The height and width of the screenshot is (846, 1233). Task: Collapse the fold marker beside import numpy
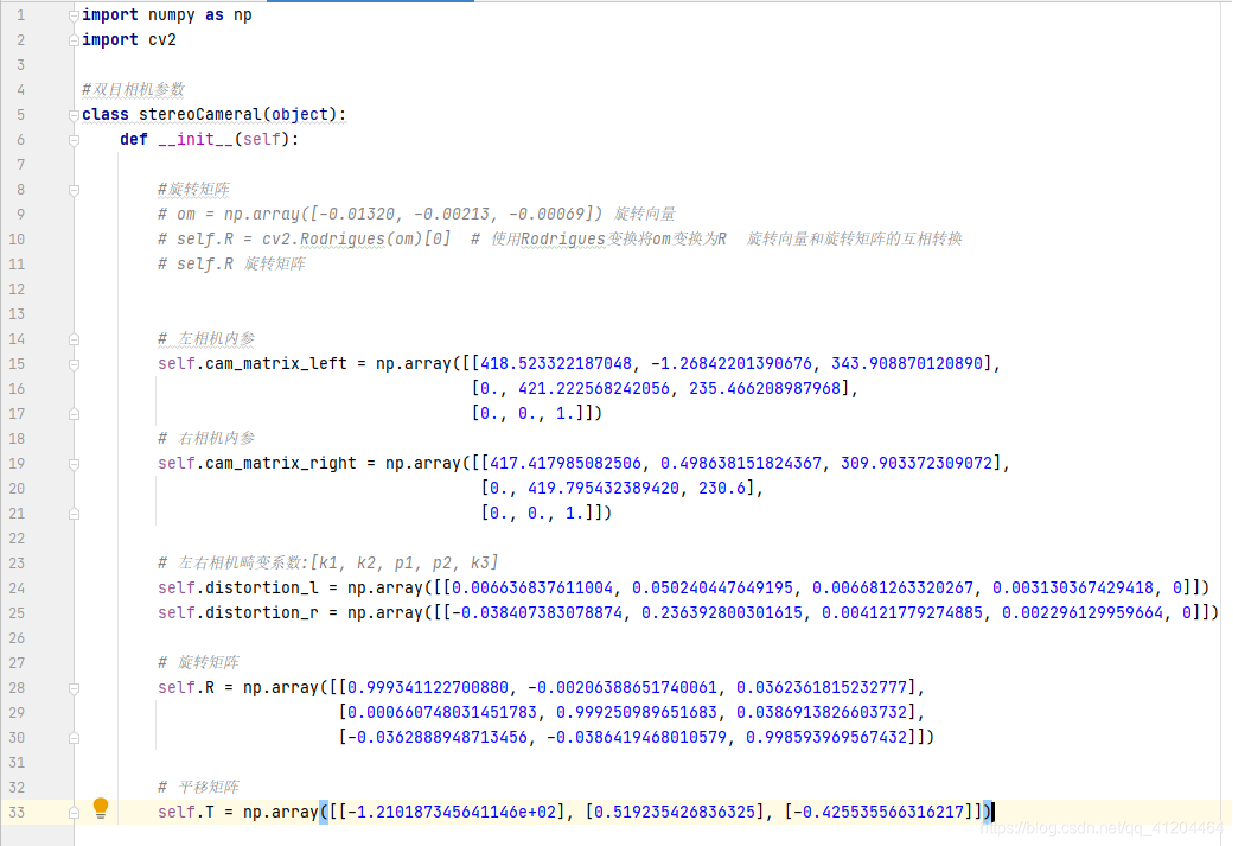tap(74, 16)
